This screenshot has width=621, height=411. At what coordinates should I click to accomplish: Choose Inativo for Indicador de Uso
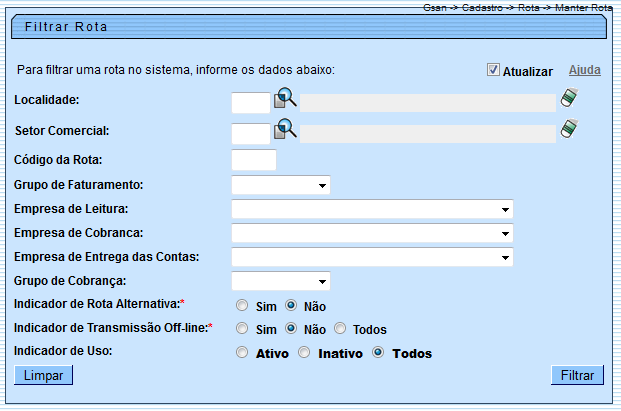[303, 353]
